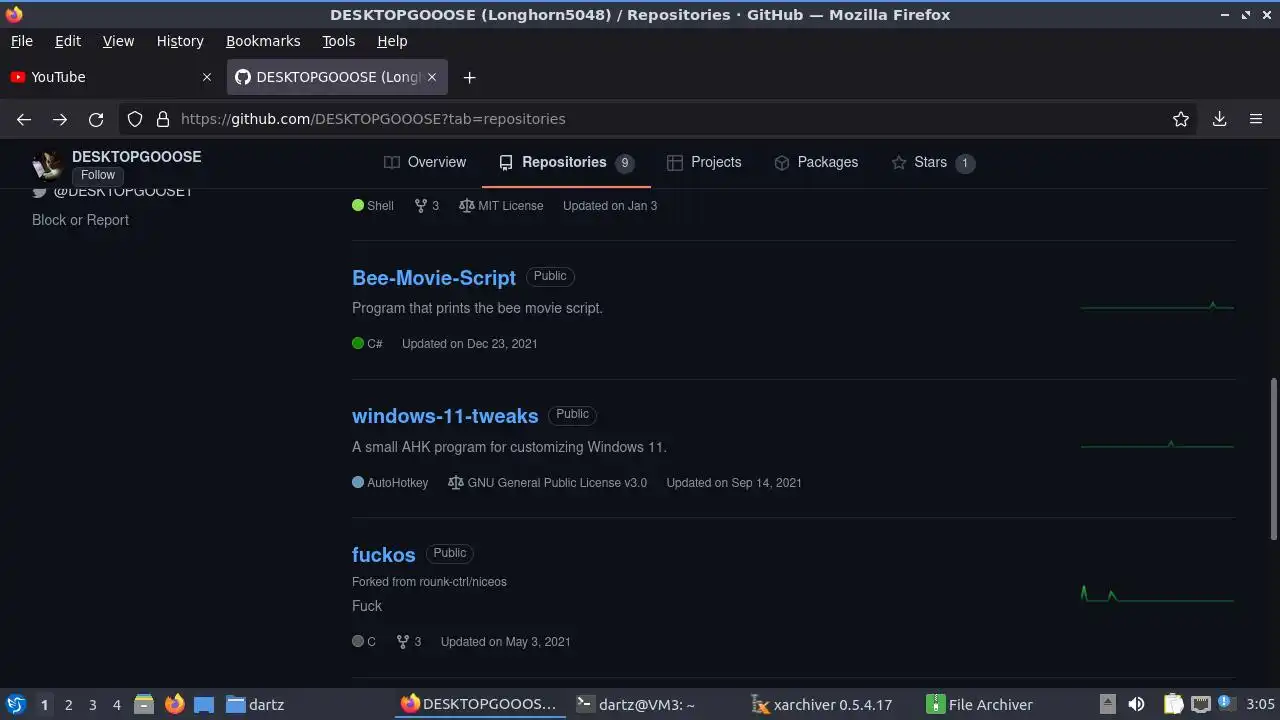Click the Bee-Movie-Script activity graph

[1157, 306]
